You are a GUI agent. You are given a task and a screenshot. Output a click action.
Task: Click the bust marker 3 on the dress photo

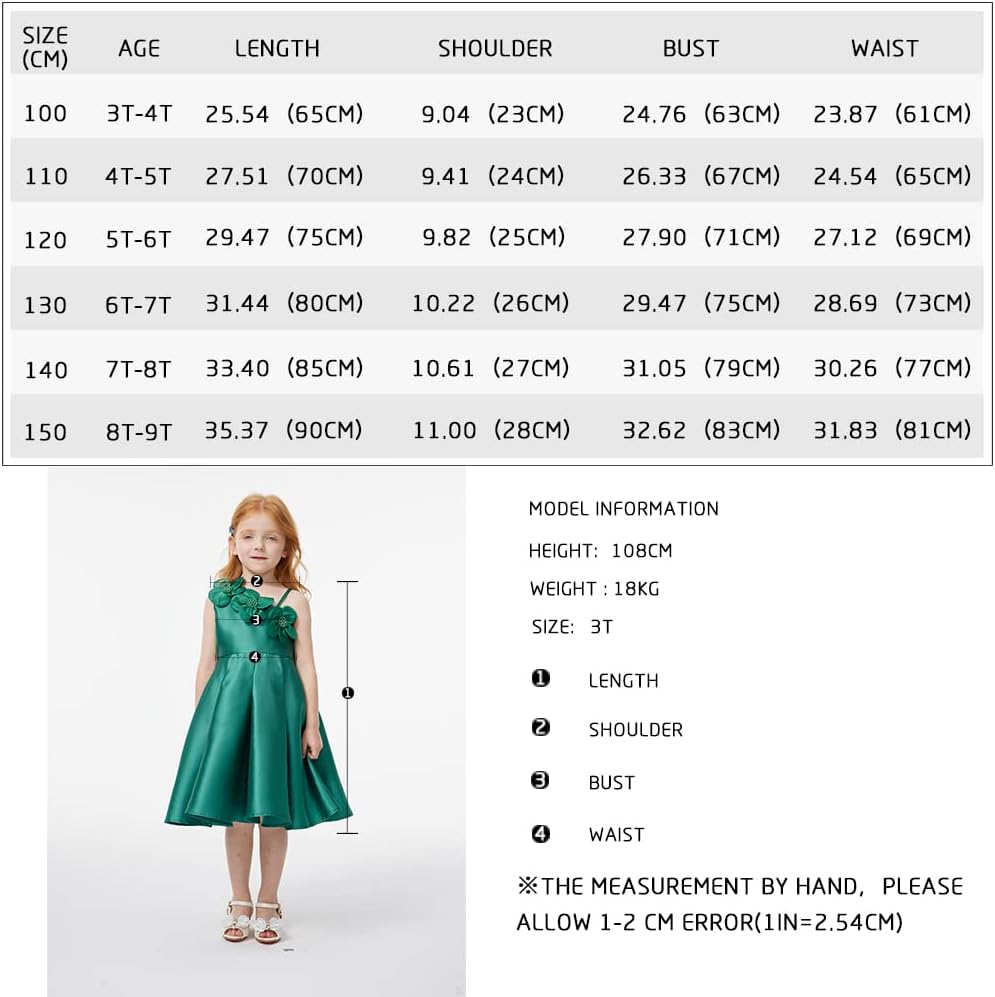point(256,619)
